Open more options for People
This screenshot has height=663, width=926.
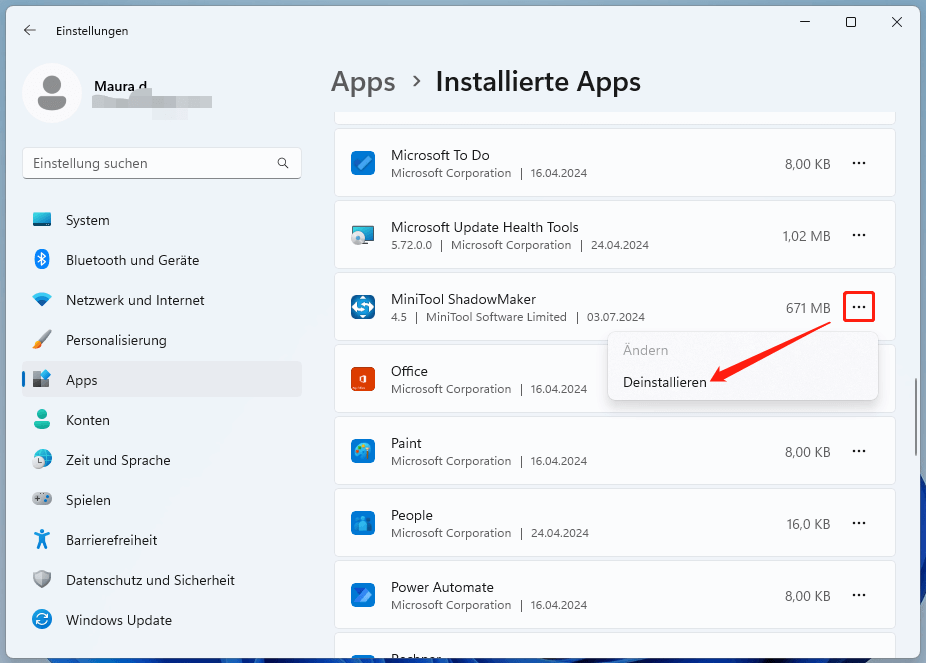pyautogui.click(x=859, y=523)
